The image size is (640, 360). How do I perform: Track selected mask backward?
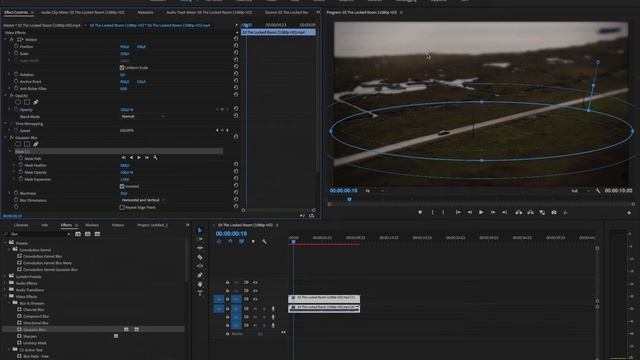click(131, 158)
